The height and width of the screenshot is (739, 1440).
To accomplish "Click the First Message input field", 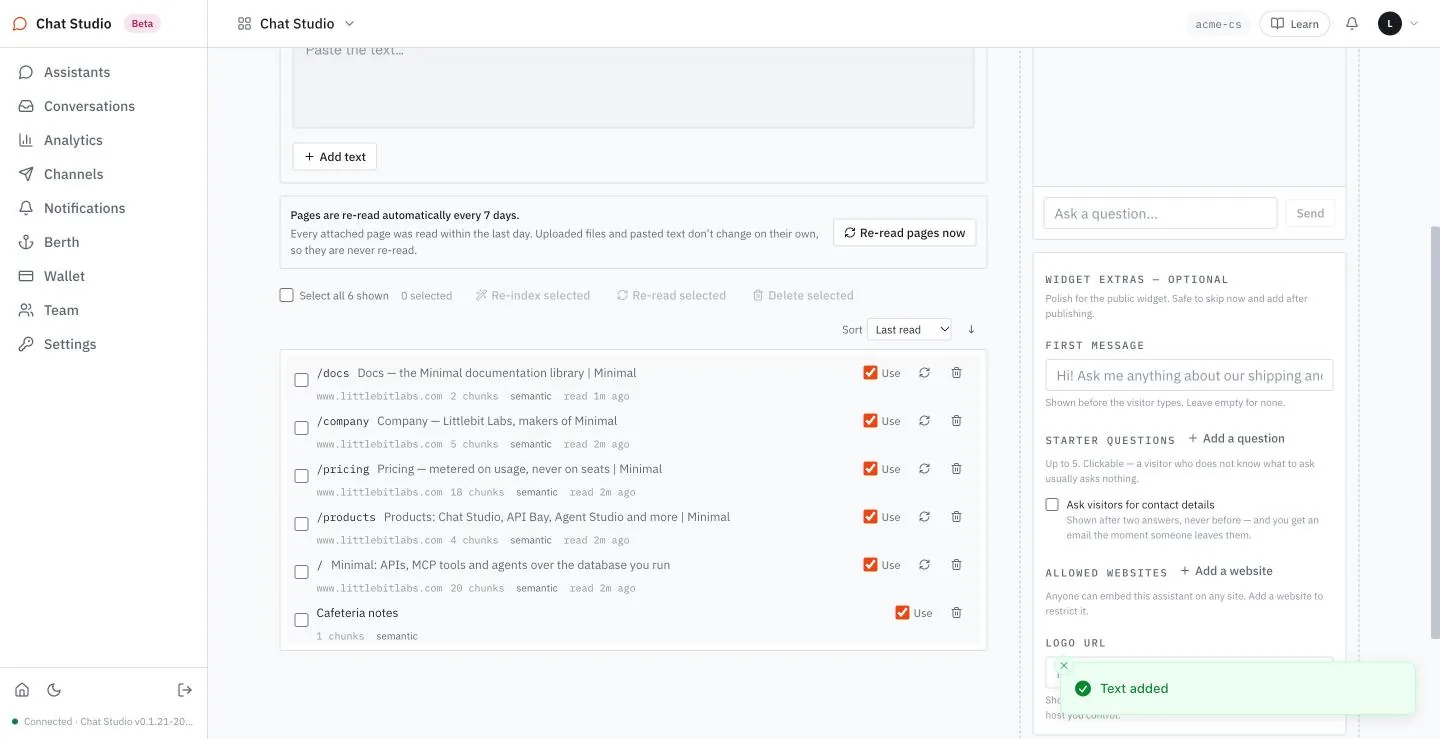I will [1189, 375].
